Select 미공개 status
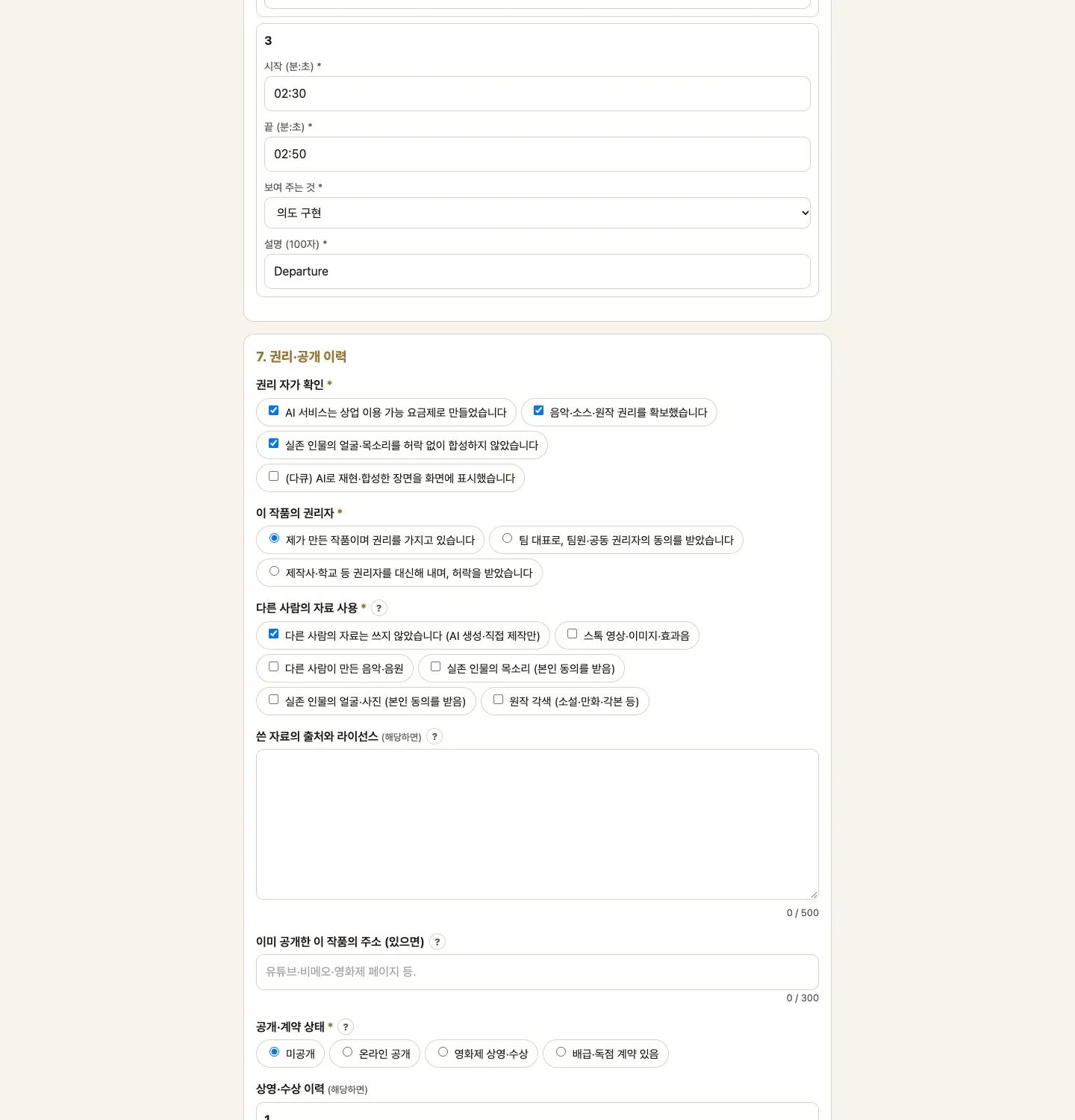This screenshot has width=1075, height=1120. [x=275, y=1052]
